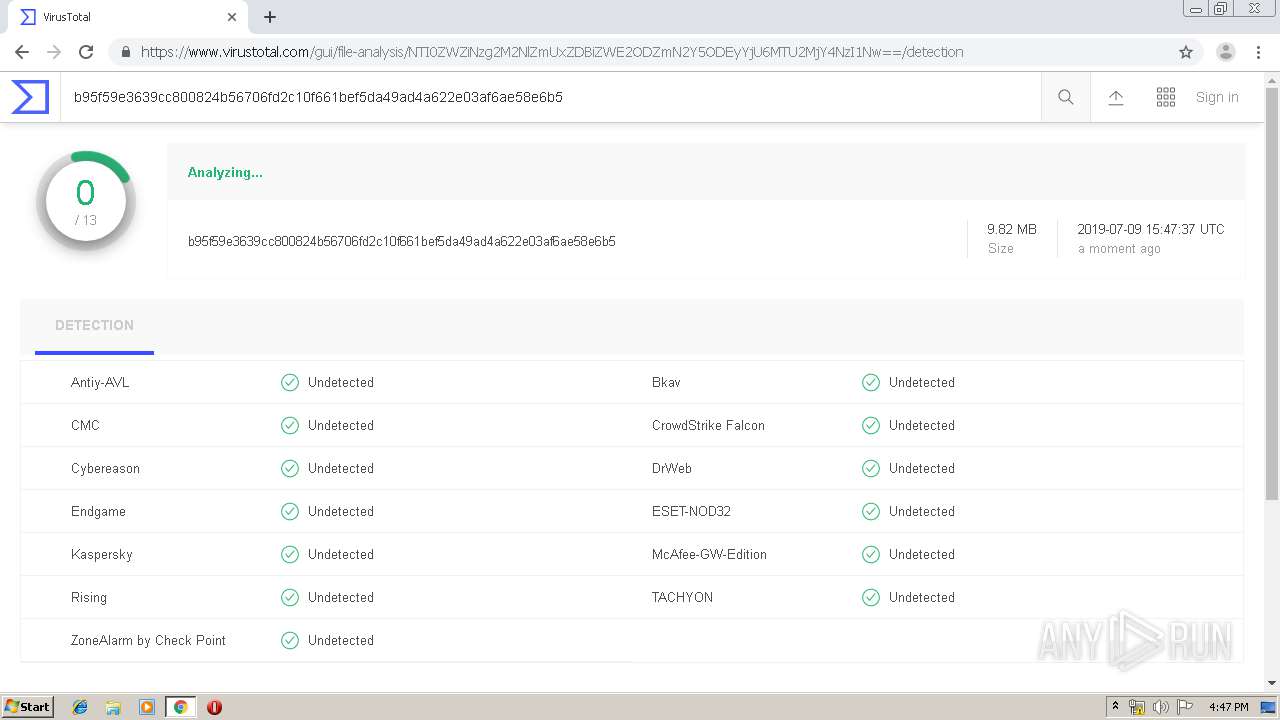Click the 9.82 MB size value
This screenshot has height=720, width=1280.
click(1012, 229)
